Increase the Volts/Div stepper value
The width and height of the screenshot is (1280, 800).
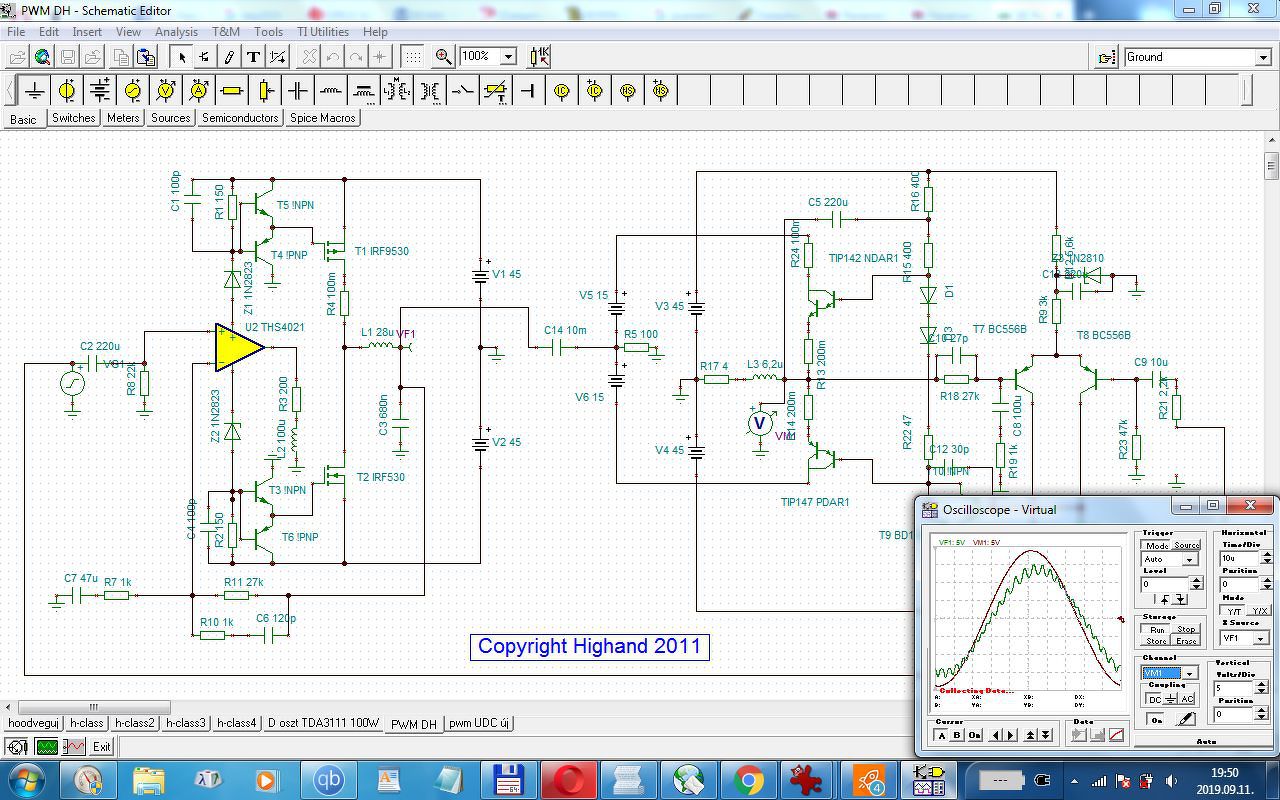tap(1261, 684)
